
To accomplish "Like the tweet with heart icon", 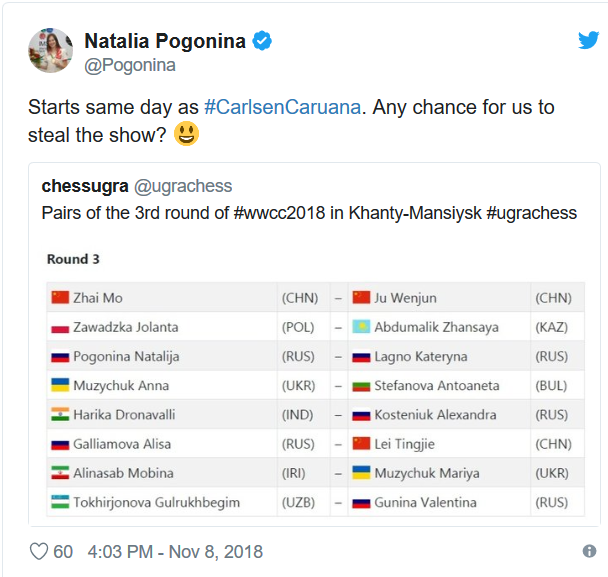I will coord(39,551).
